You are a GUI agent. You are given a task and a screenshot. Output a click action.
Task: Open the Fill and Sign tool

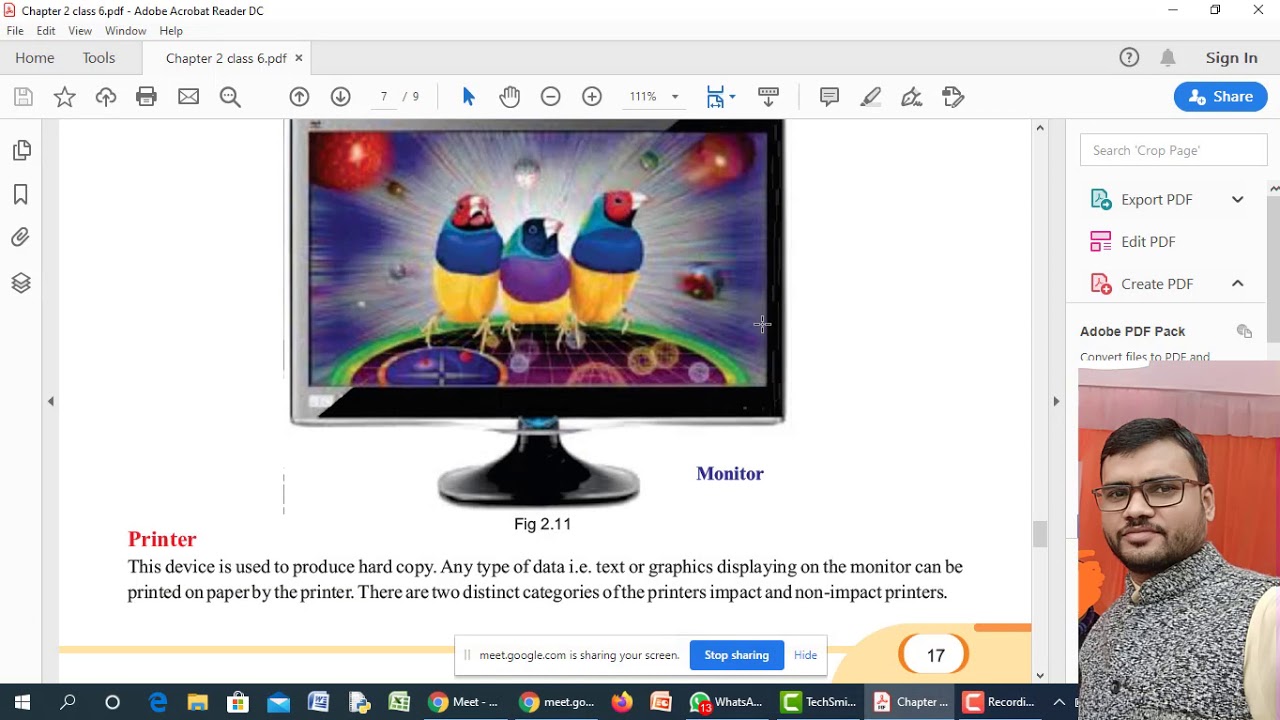[912, 97]
